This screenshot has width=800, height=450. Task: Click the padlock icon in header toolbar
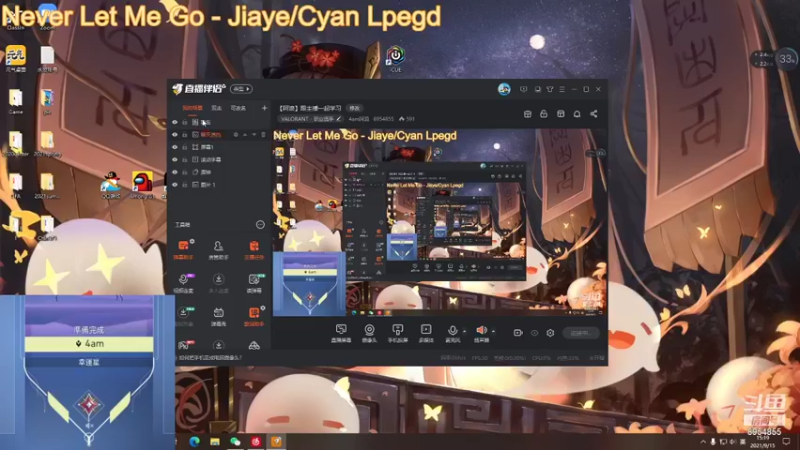544,114
